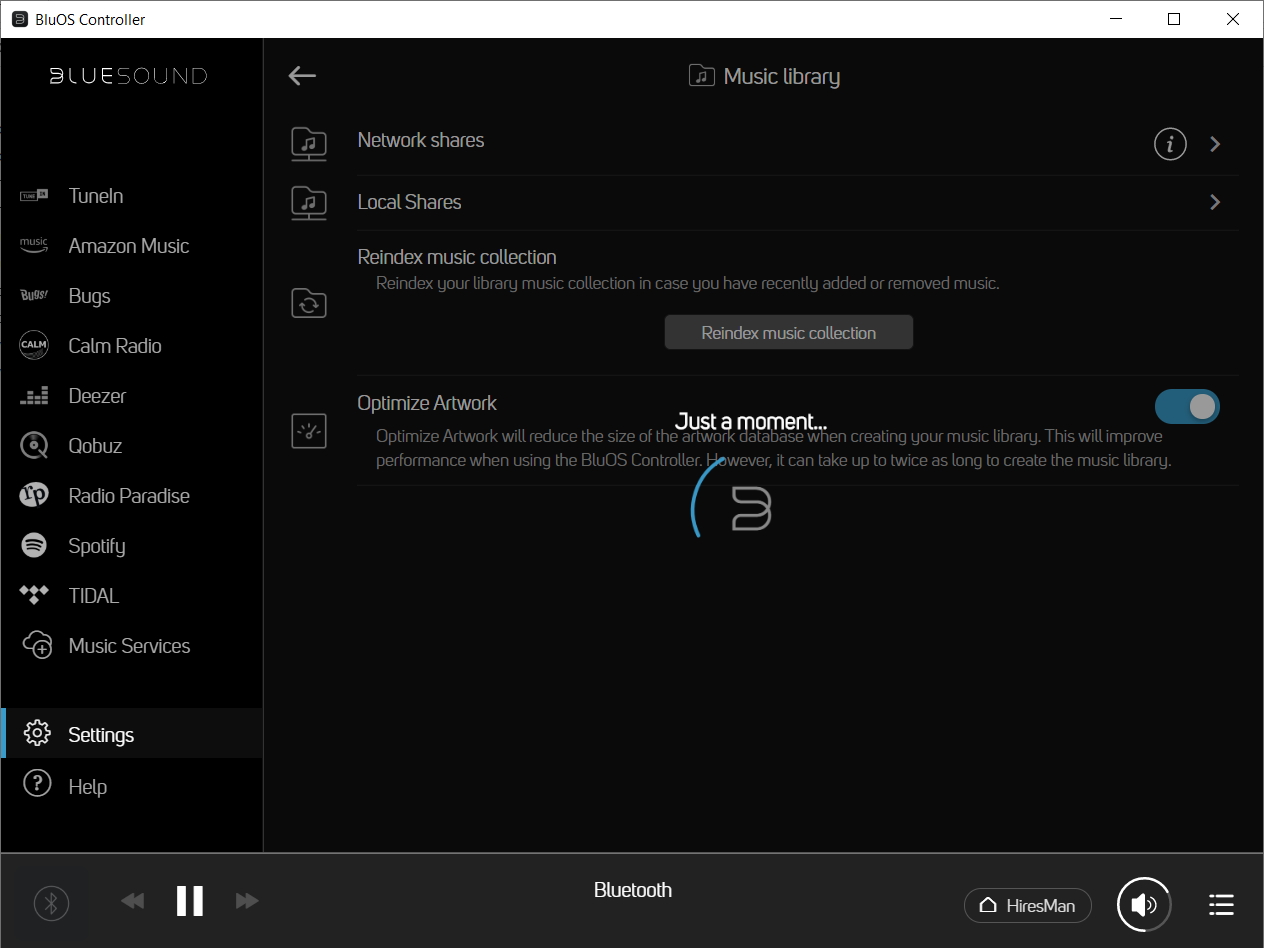Open Settings in the sidebar

(100, 735)
